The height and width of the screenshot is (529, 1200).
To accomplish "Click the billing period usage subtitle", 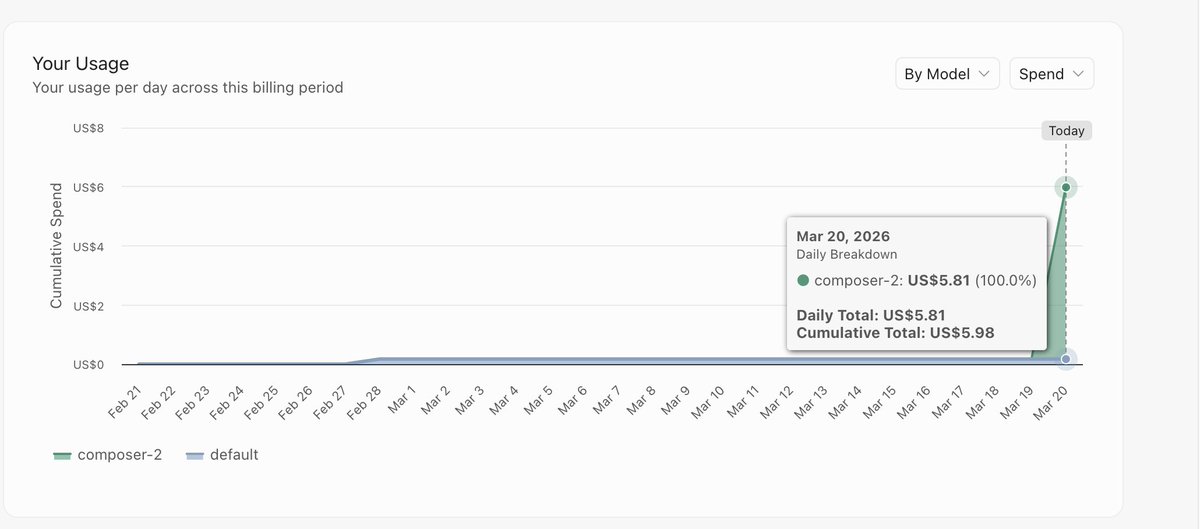I will [188, 88].
